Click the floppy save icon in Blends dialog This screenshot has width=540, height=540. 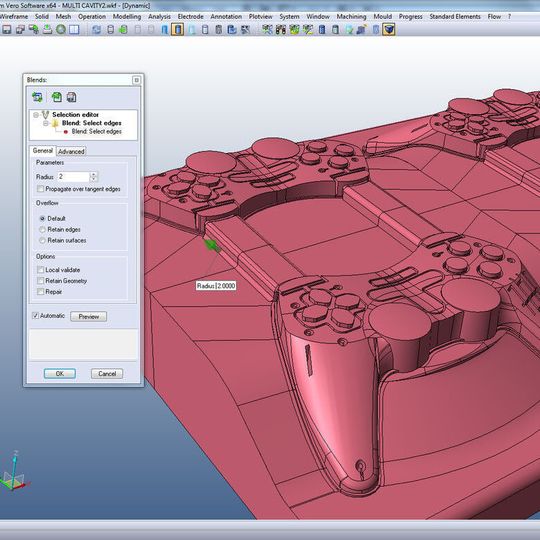(x=71, y=97)
